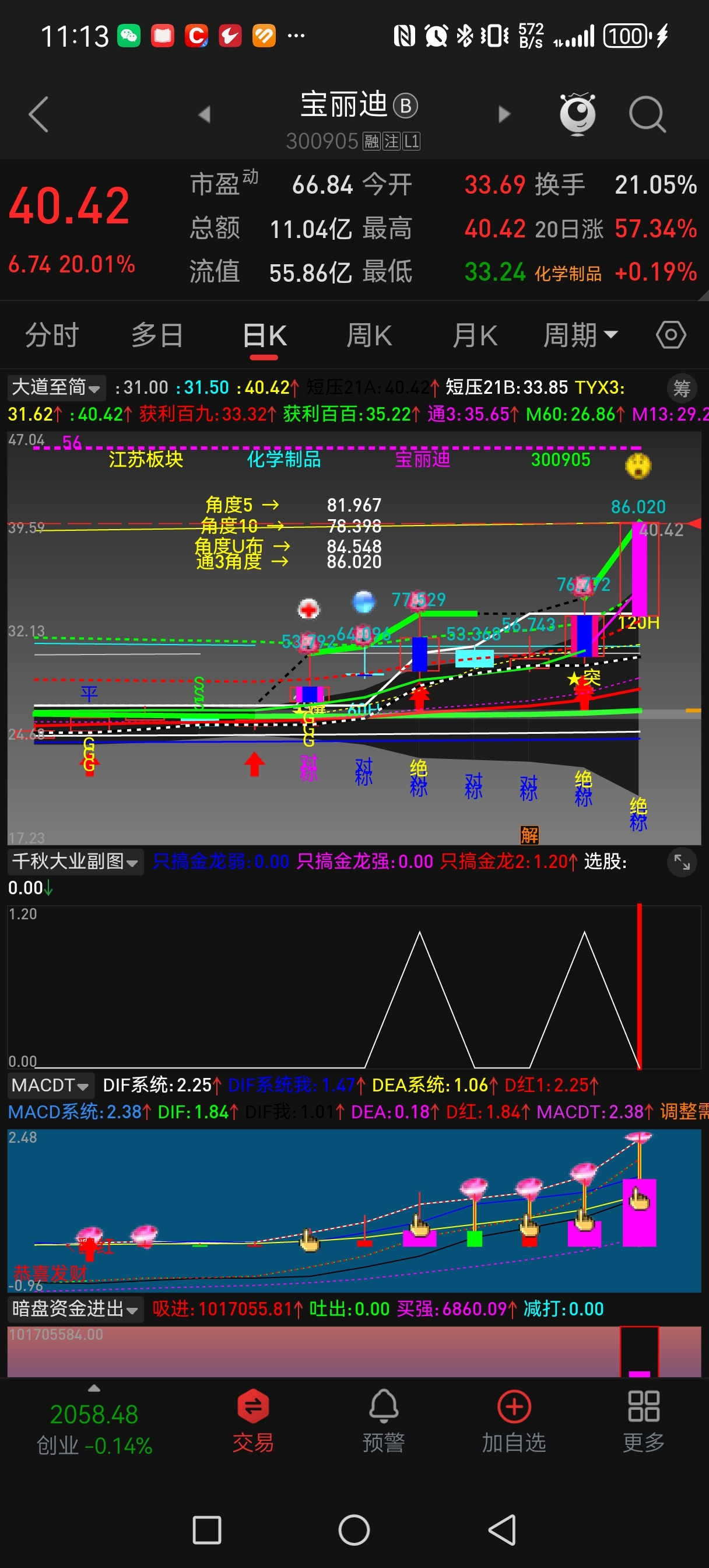
Task: Tap the stock name 宝丽迪 title
Action: 344,104
